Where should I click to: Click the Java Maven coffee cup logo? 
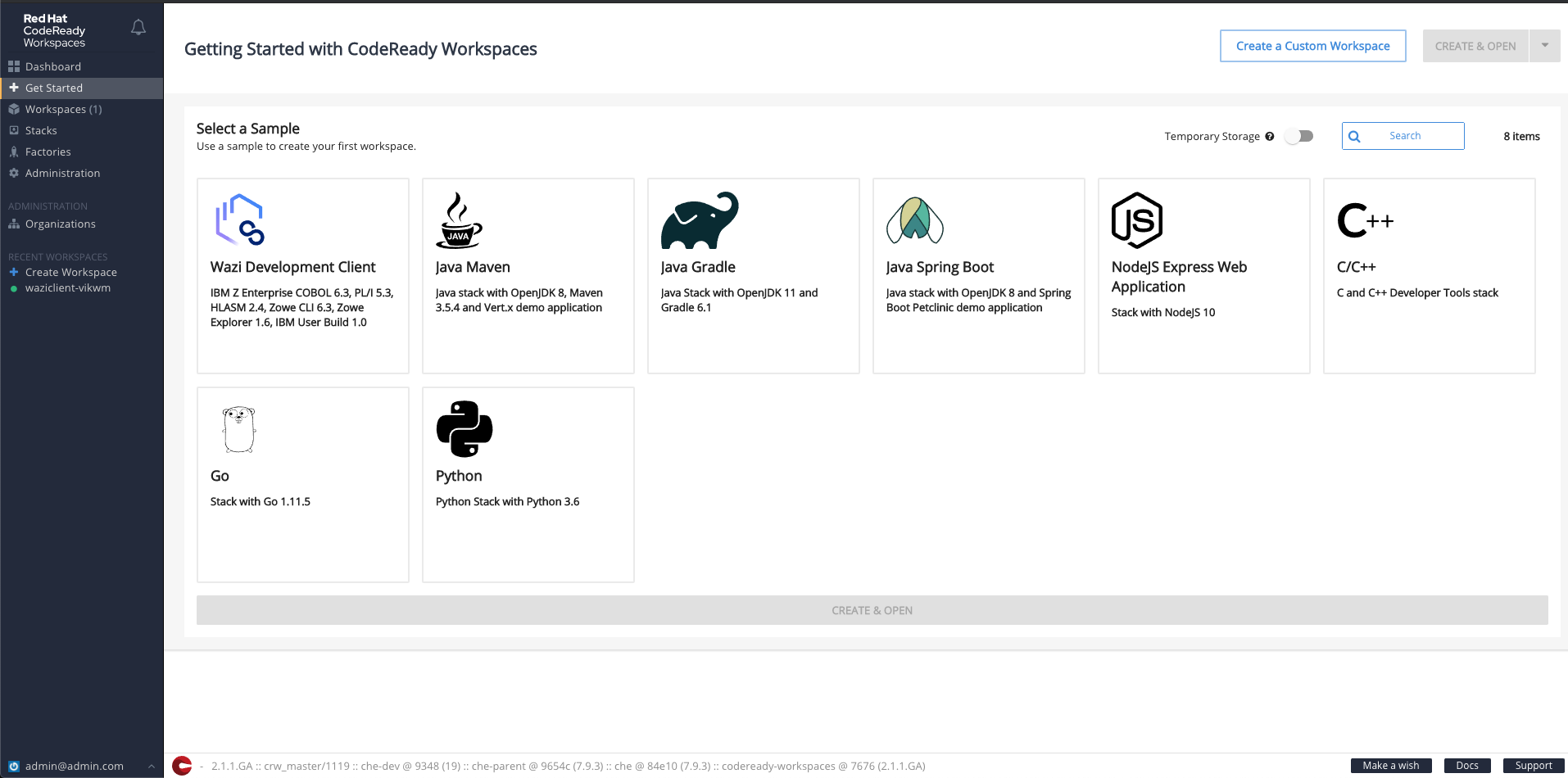coord(459,219)
